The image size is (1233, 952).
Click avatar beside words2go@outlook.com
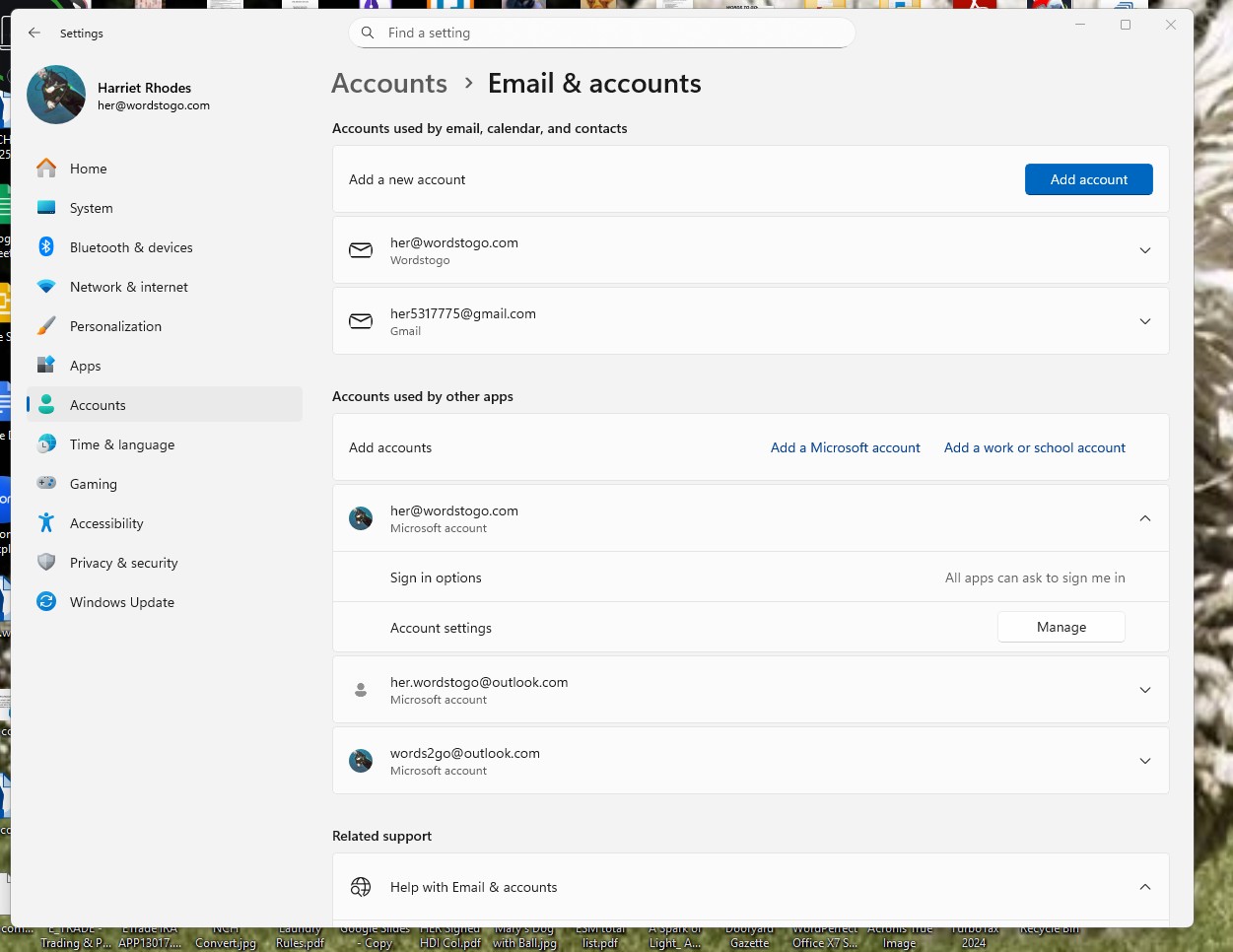pyautogui.click(x=361, y=761)
